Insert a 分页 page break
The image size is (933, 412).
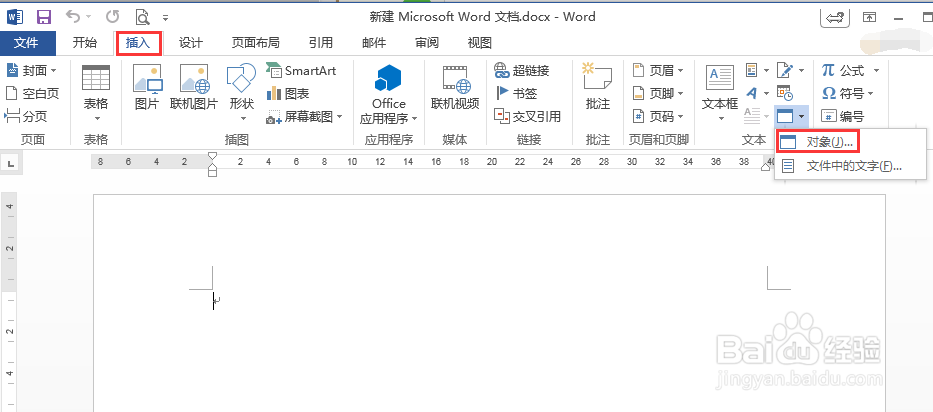[26, 116]
